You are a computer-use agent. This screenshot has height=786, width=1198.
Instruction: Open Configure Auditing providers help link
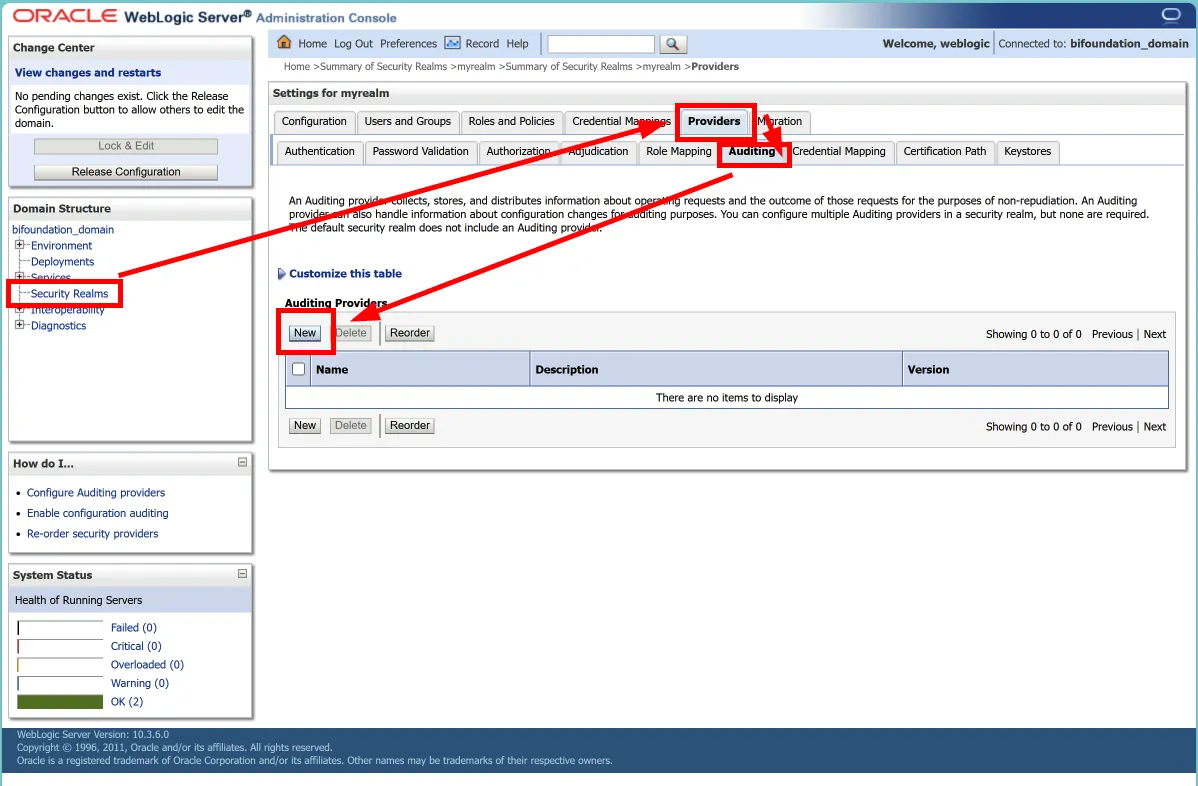[x=96, y=493]
